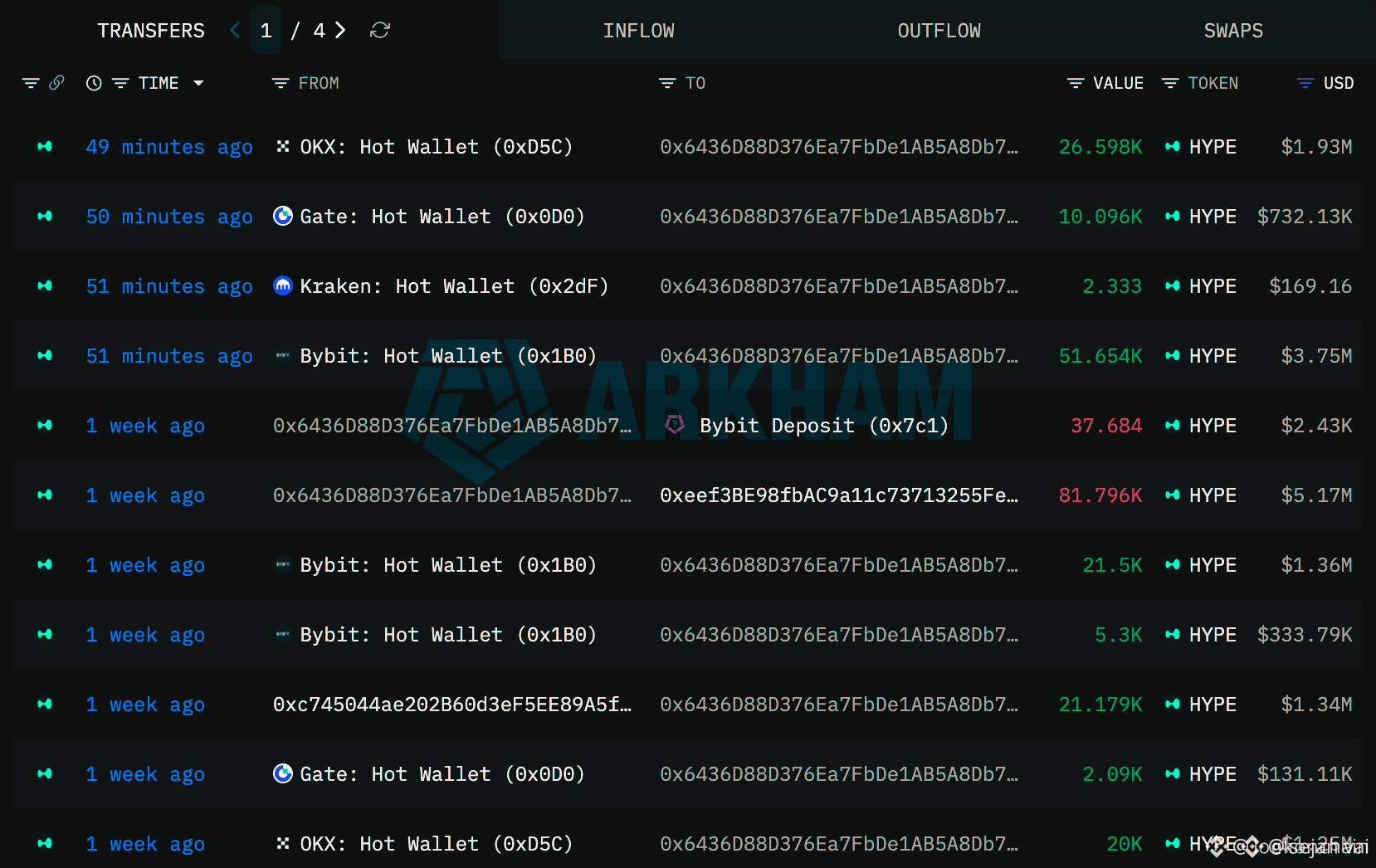Click the 37.684 value
Screen dimensions: 1376x868
tap(1106, 426)
